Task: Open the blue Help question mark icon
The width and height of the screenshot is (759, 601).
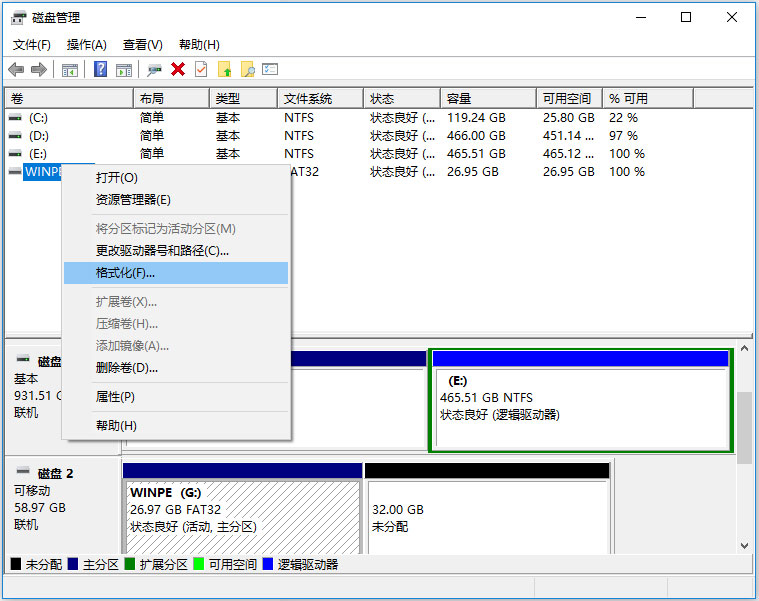Action: 100,69
